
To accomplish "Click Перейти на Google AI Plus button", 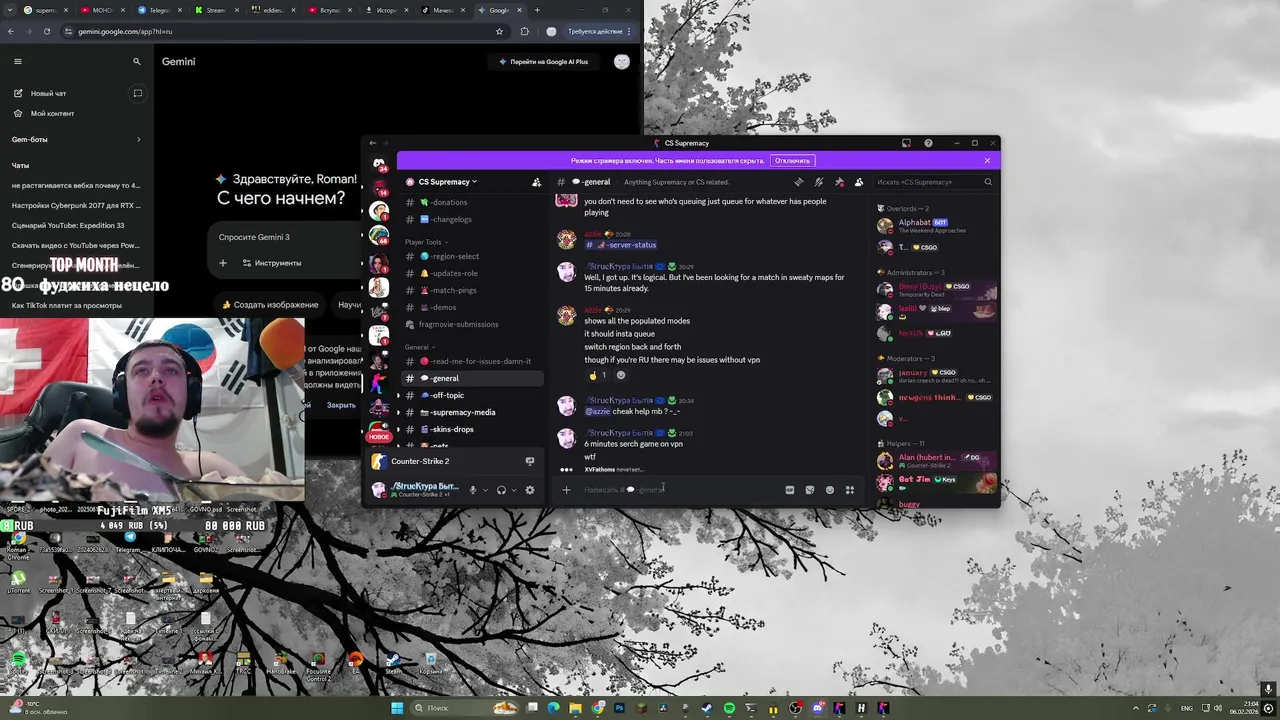I will (544, 61).
